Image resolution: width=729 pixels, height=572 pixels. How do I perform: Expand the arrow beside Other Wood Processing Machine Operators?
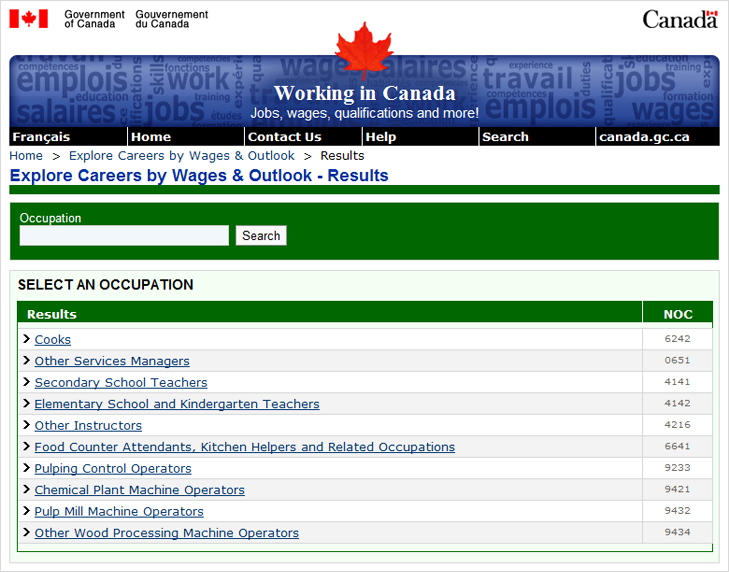coord(27,532)
